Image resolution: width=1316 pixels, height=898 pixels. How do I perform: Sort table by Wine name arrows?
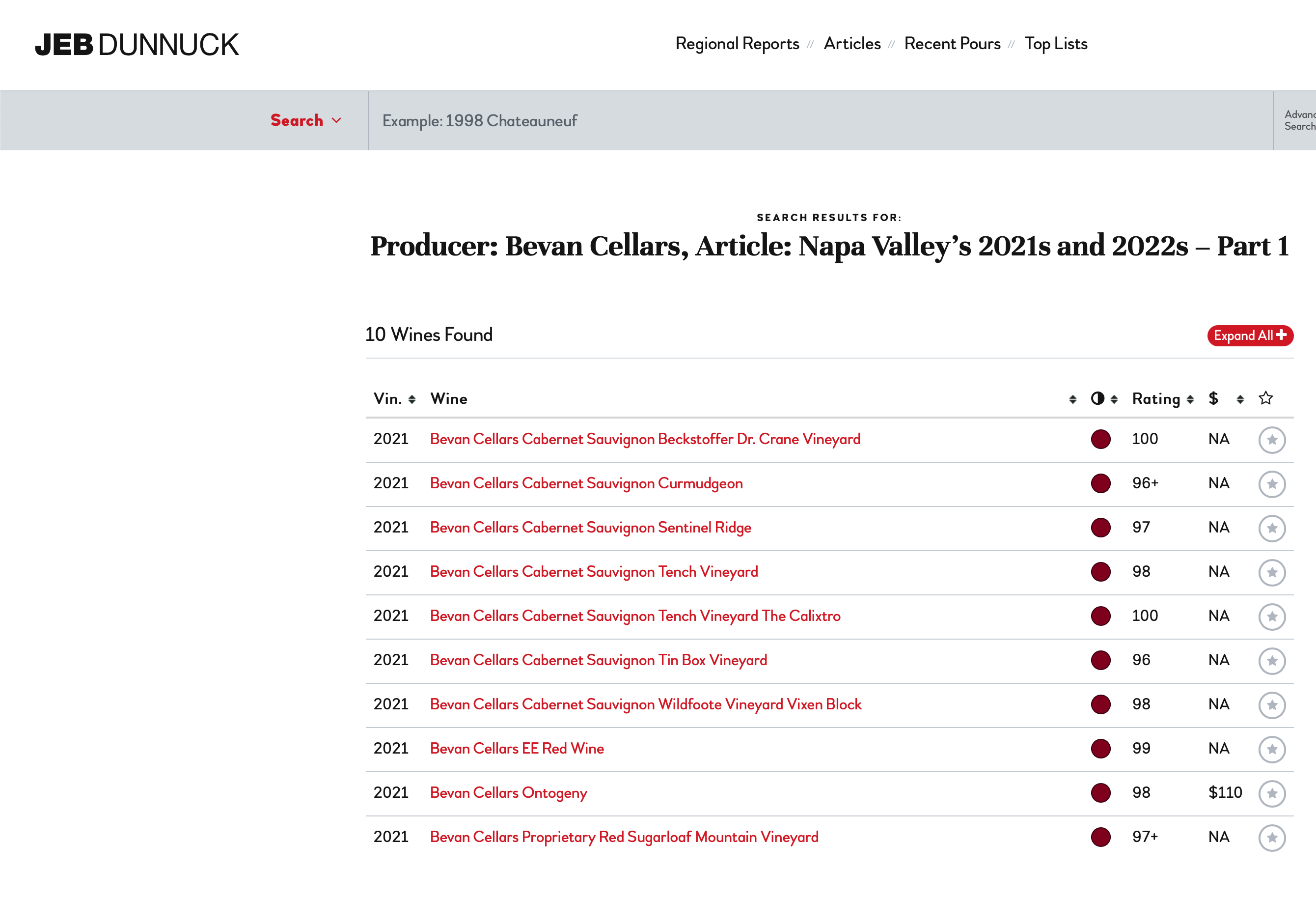pyautogui.click(x=1072, y=399)
